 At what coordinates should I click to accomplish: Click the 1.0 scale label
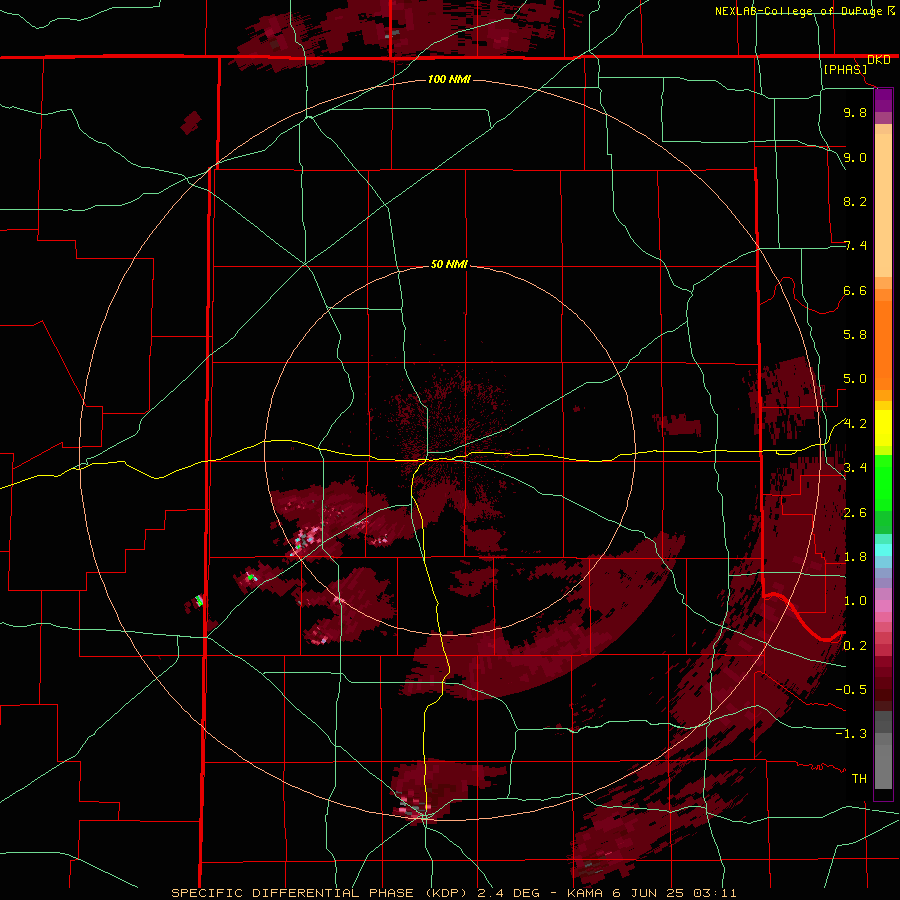pos(855,601)
